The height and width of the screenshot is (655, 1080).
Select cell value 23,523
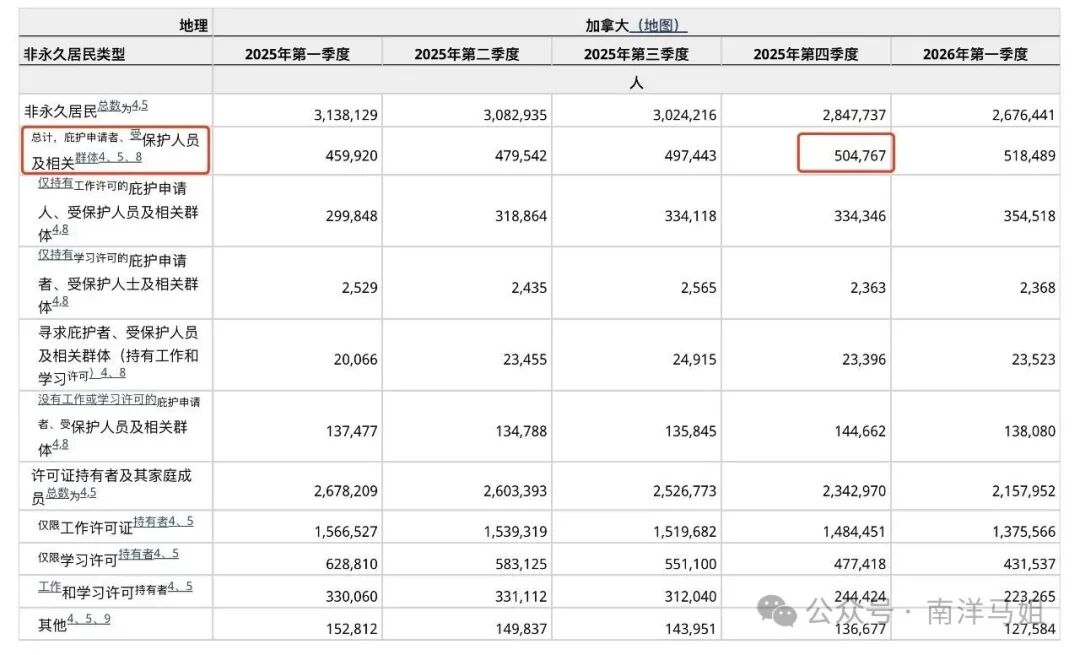[x=1033, y=360]
